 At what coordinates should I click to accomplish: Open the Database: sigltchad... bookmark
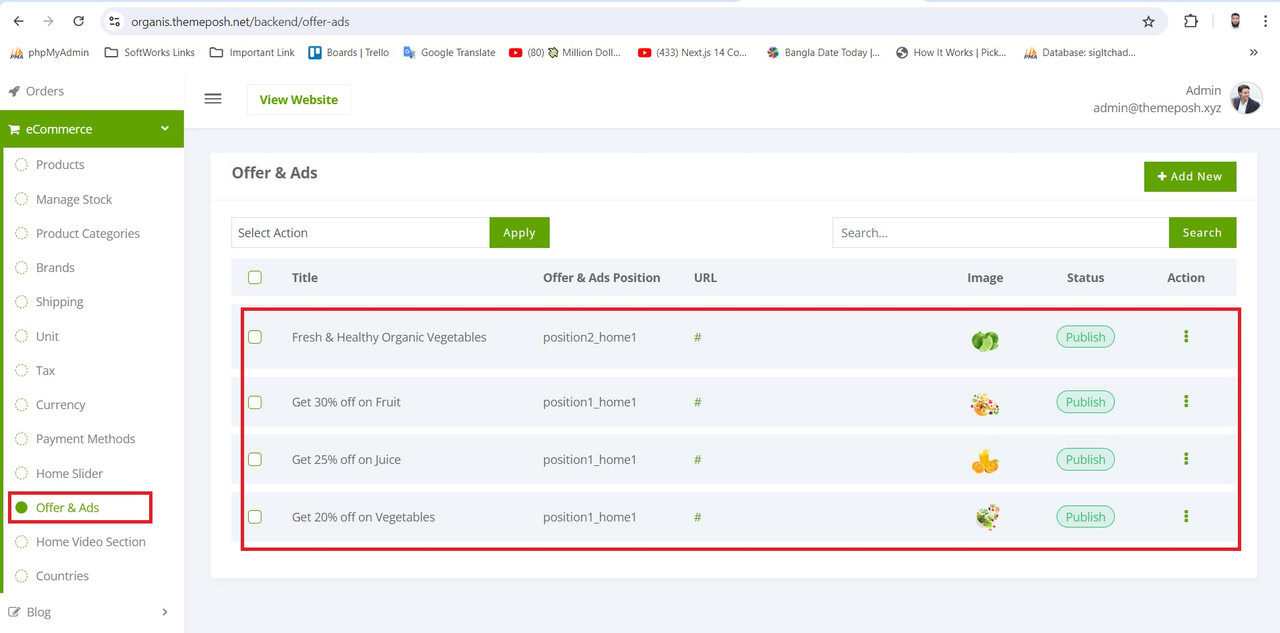click(1080, 52)
